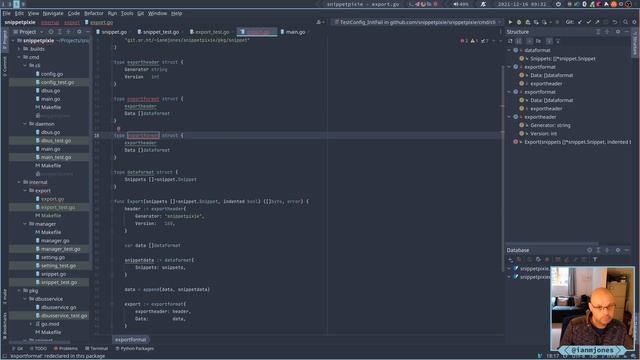Push commits using Git arrow icon
640x360 pixels.
pos(597,22)
